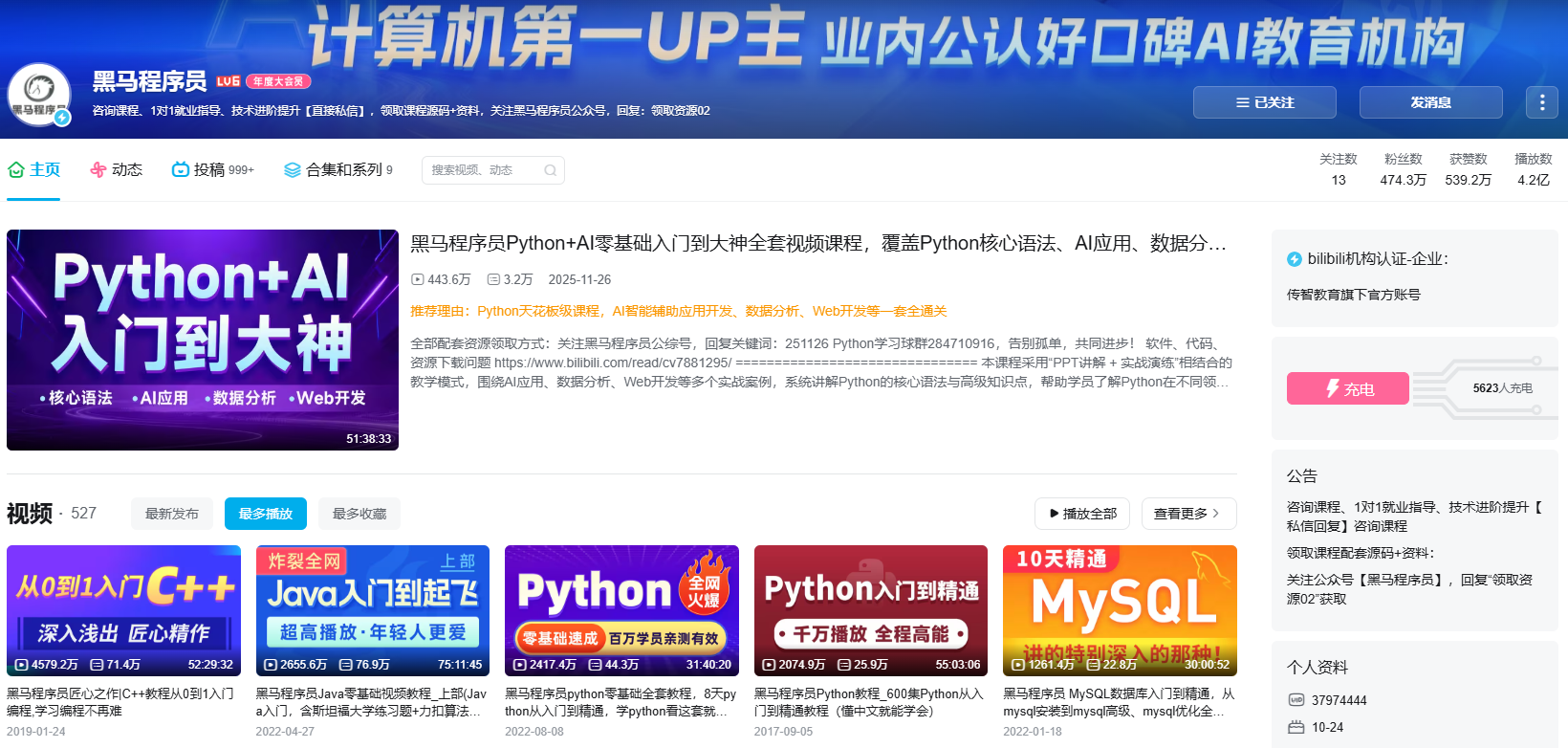Click the 关注数 13 stat
1568x748 pixels.
pos(1339,169)
